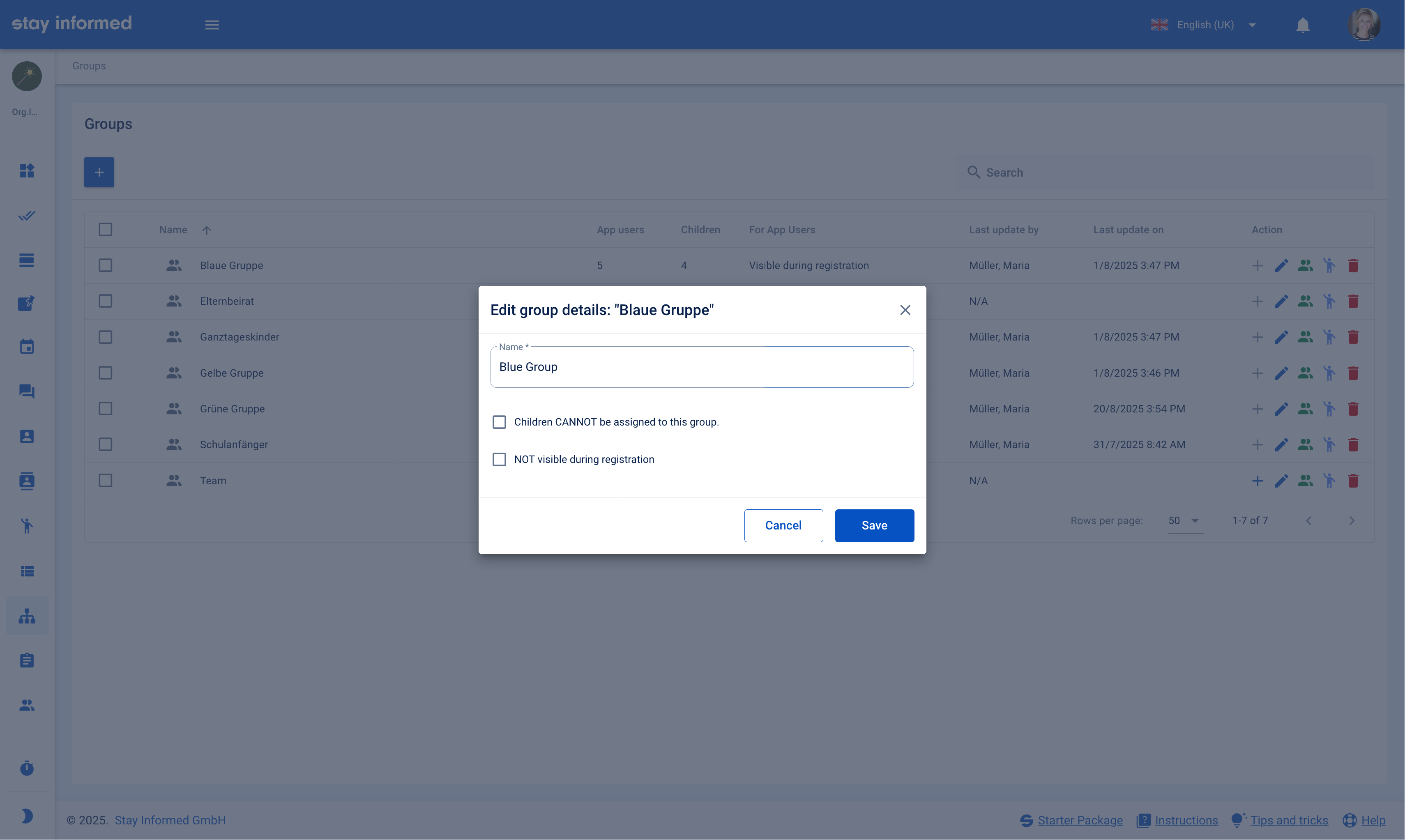Check the Schulanfänger row checkbox
The width and height of the screenshot is (1405, 840).
105,444
